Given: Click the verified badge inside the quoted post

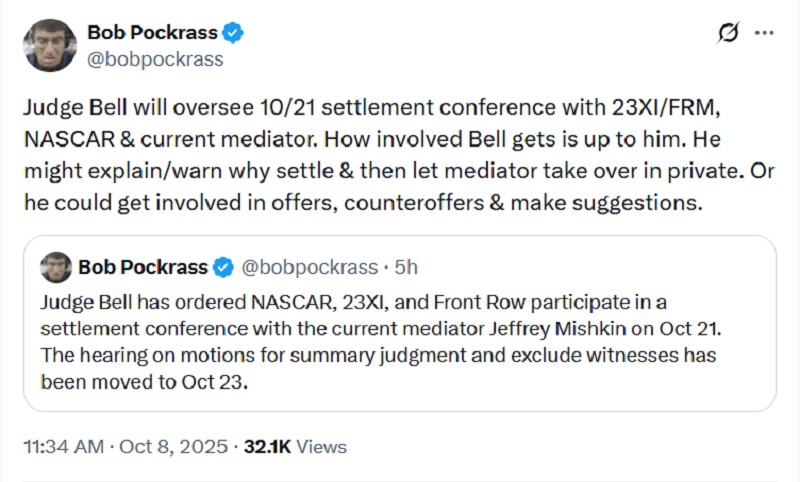Looking at the screenshot, I should point(224,268).
